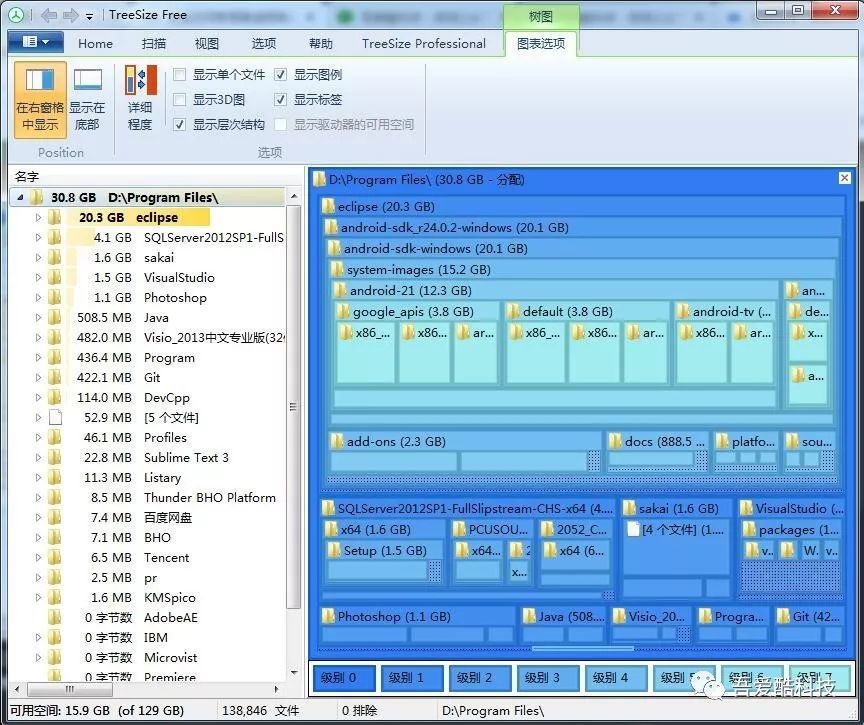Open the quick access toolbar dropdown arrow
The height and width of the screenshot is (725, 864).
(89, 17)
